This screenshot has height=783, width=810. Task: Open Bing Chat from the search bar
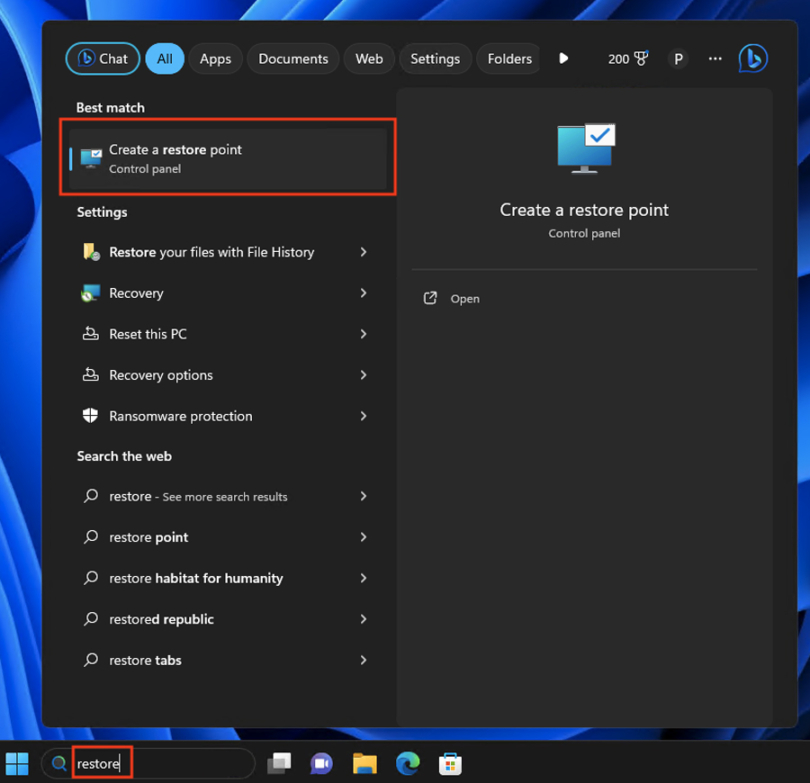101,58
